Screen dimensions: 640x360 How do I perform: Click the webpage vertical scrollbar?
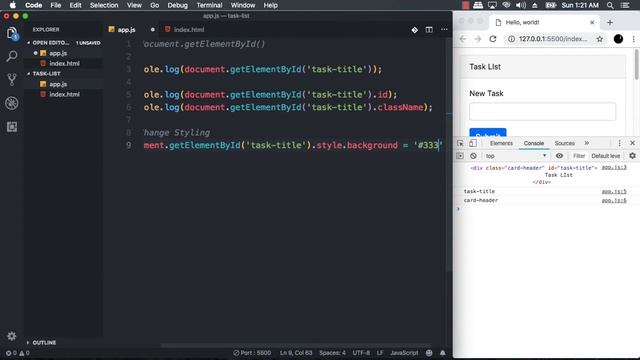636,65
